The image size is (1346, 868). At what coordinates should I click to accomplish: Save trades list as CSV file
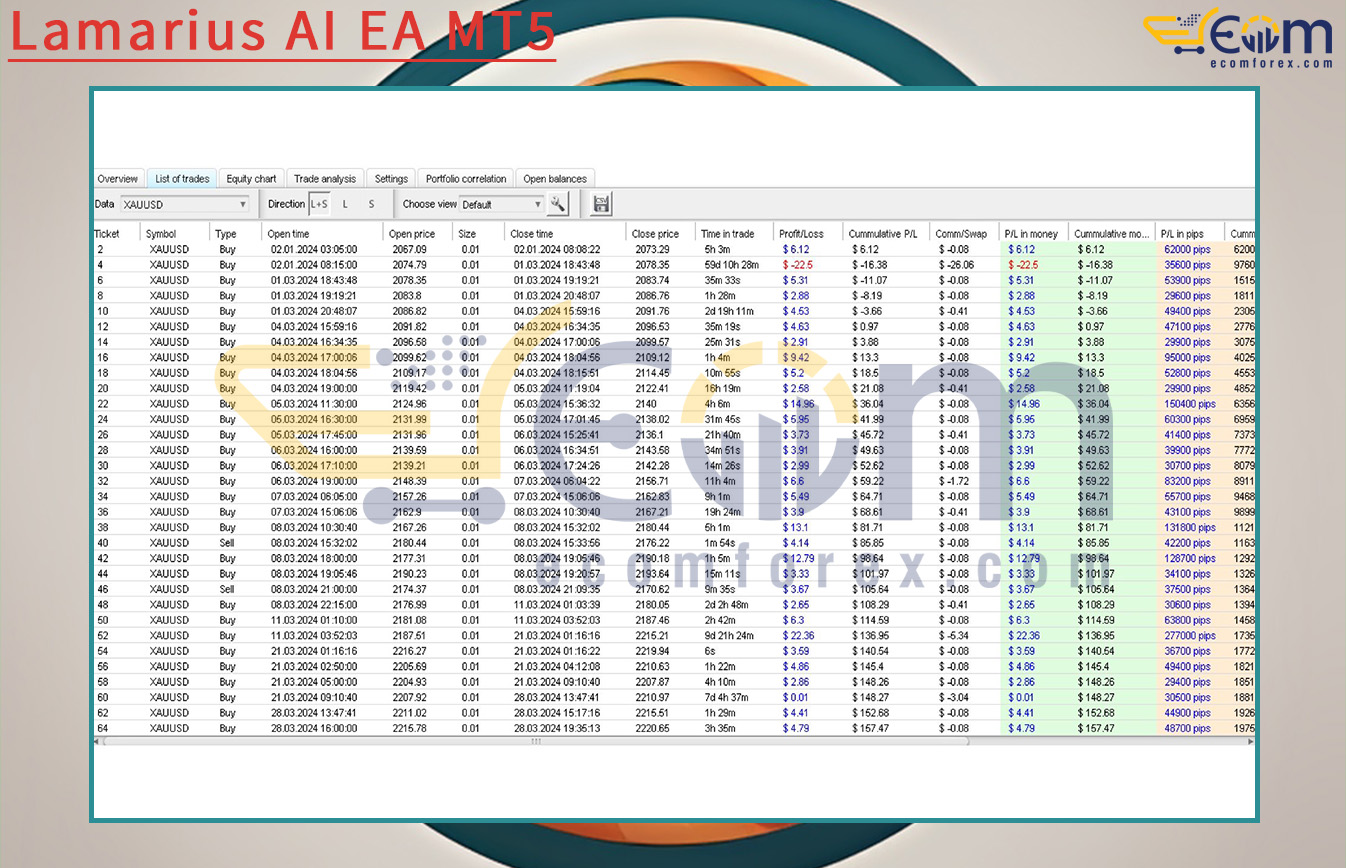tap(601, 204)
